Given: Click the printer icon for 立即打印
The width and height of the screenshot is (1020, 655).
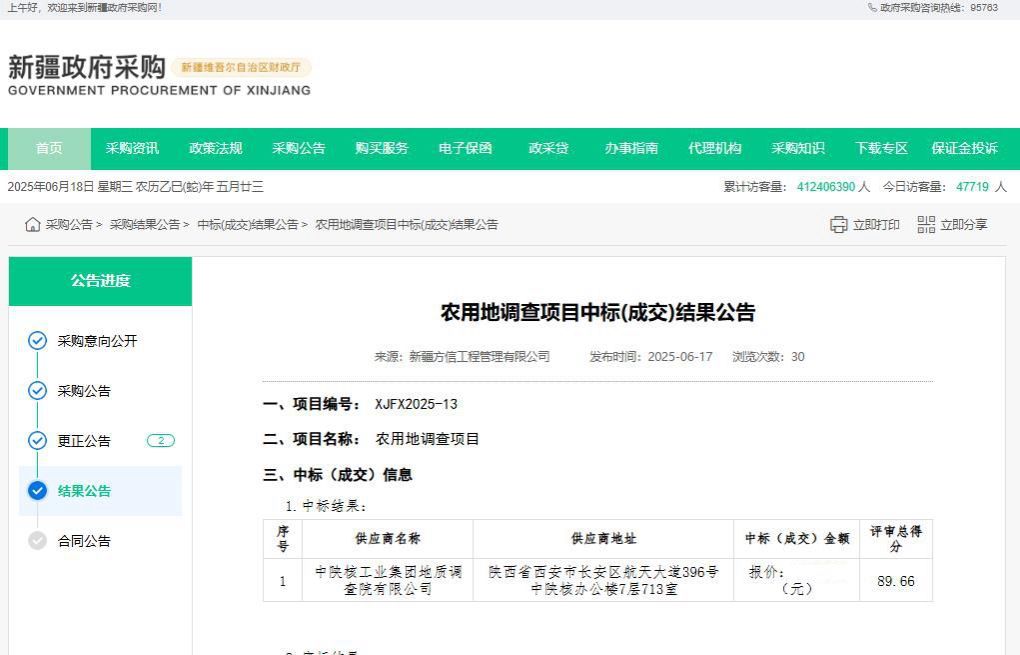Looking at the screenshot, I should tap(839, 225).
